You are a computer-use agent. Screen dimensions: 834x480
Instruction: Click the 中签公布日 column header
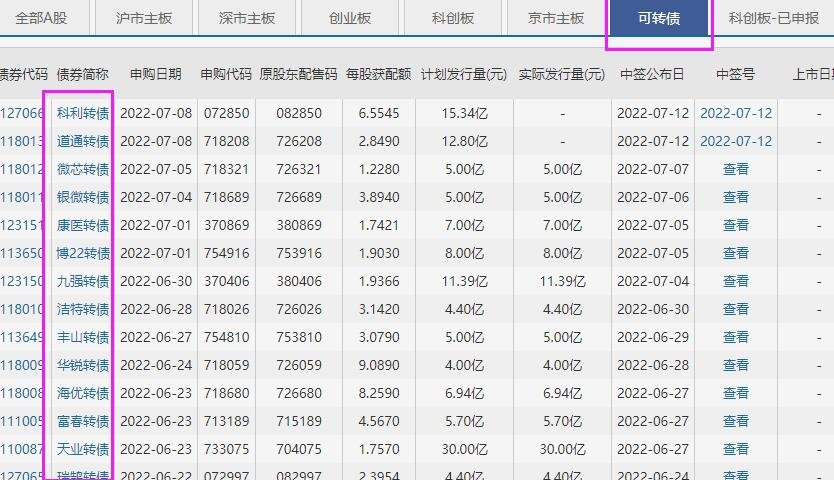(x=652, y=75)
